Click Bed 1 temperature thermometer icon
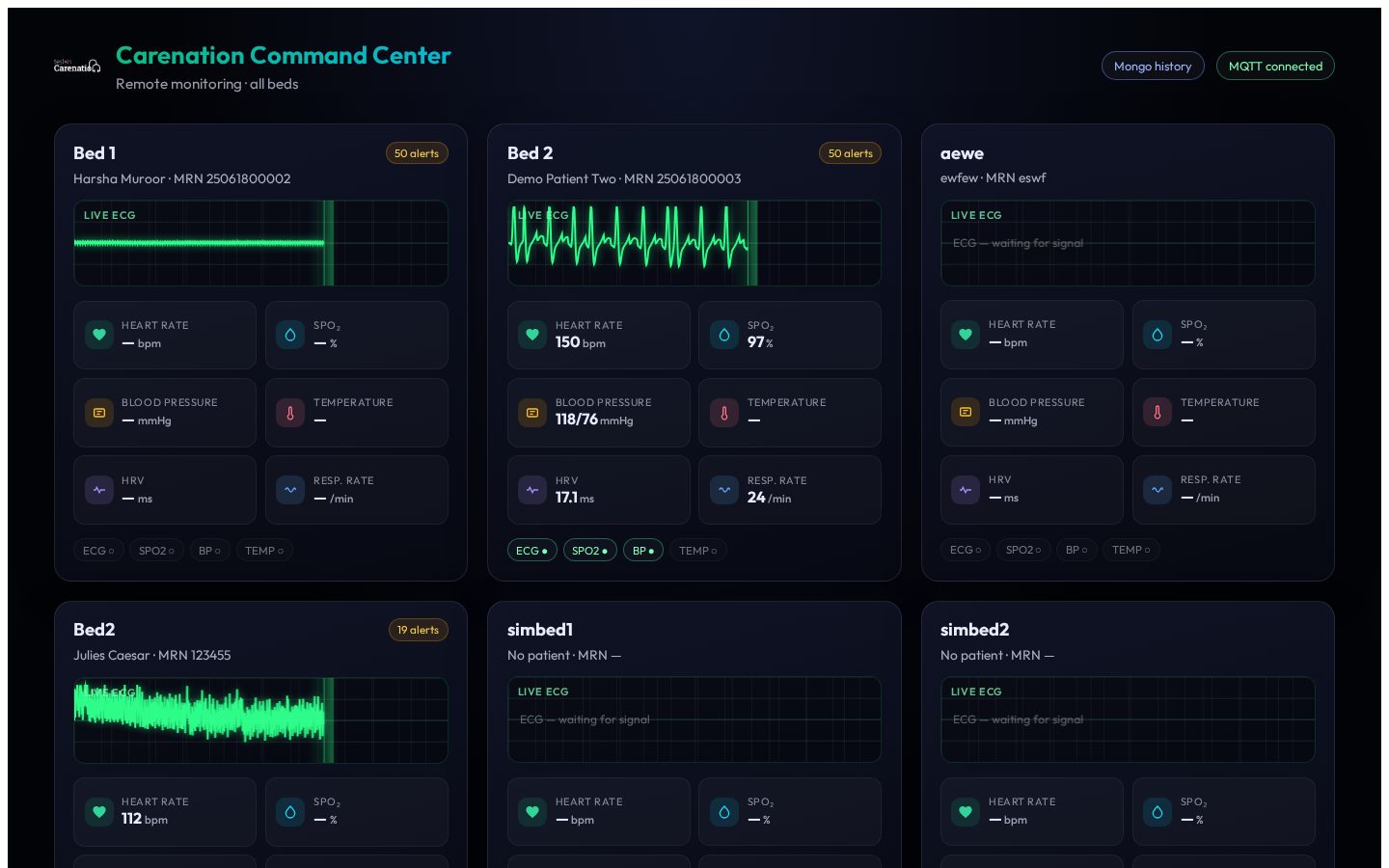 (290, 413)
